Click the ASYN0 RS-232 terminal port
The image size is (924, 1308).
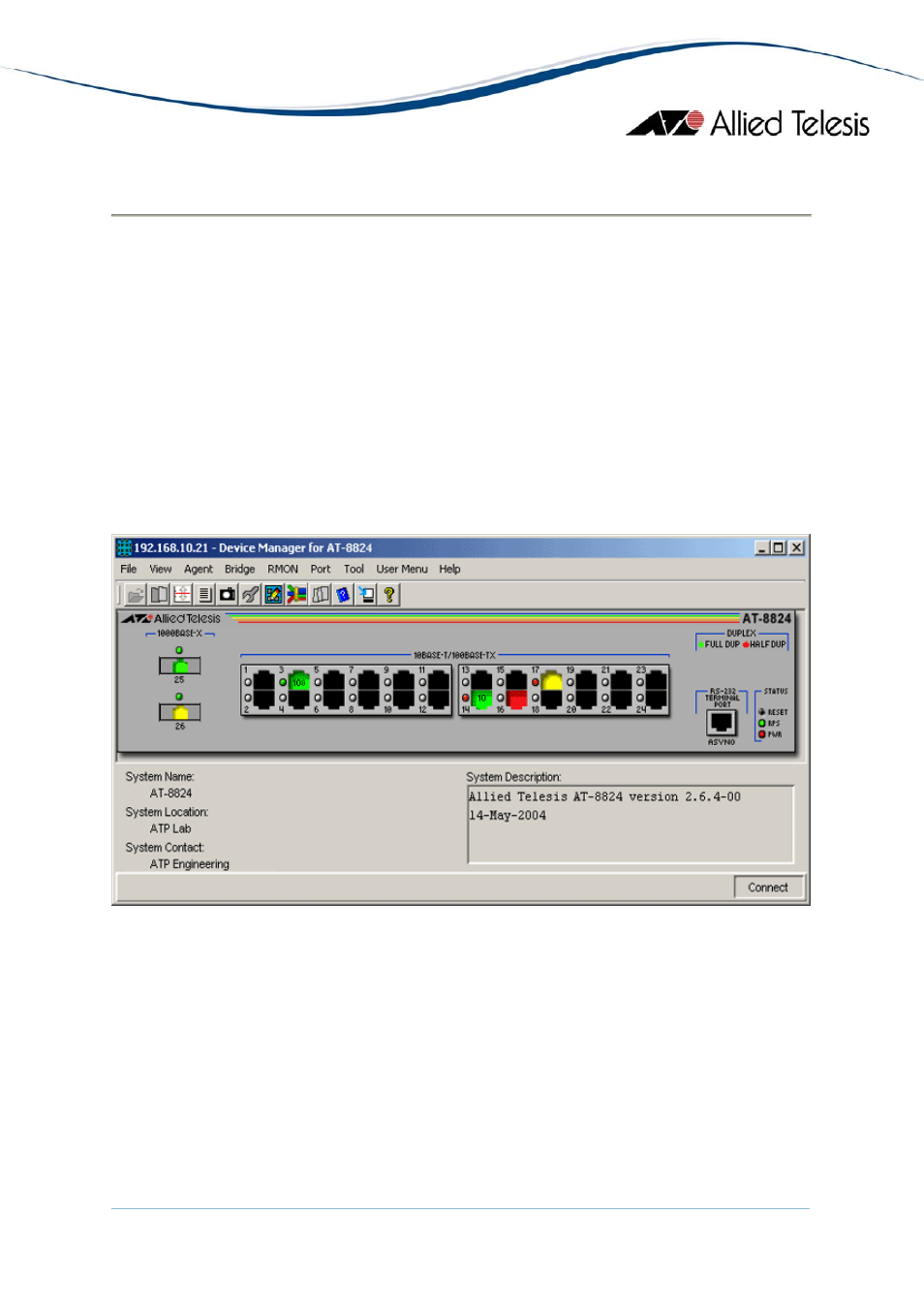point(721,723)
